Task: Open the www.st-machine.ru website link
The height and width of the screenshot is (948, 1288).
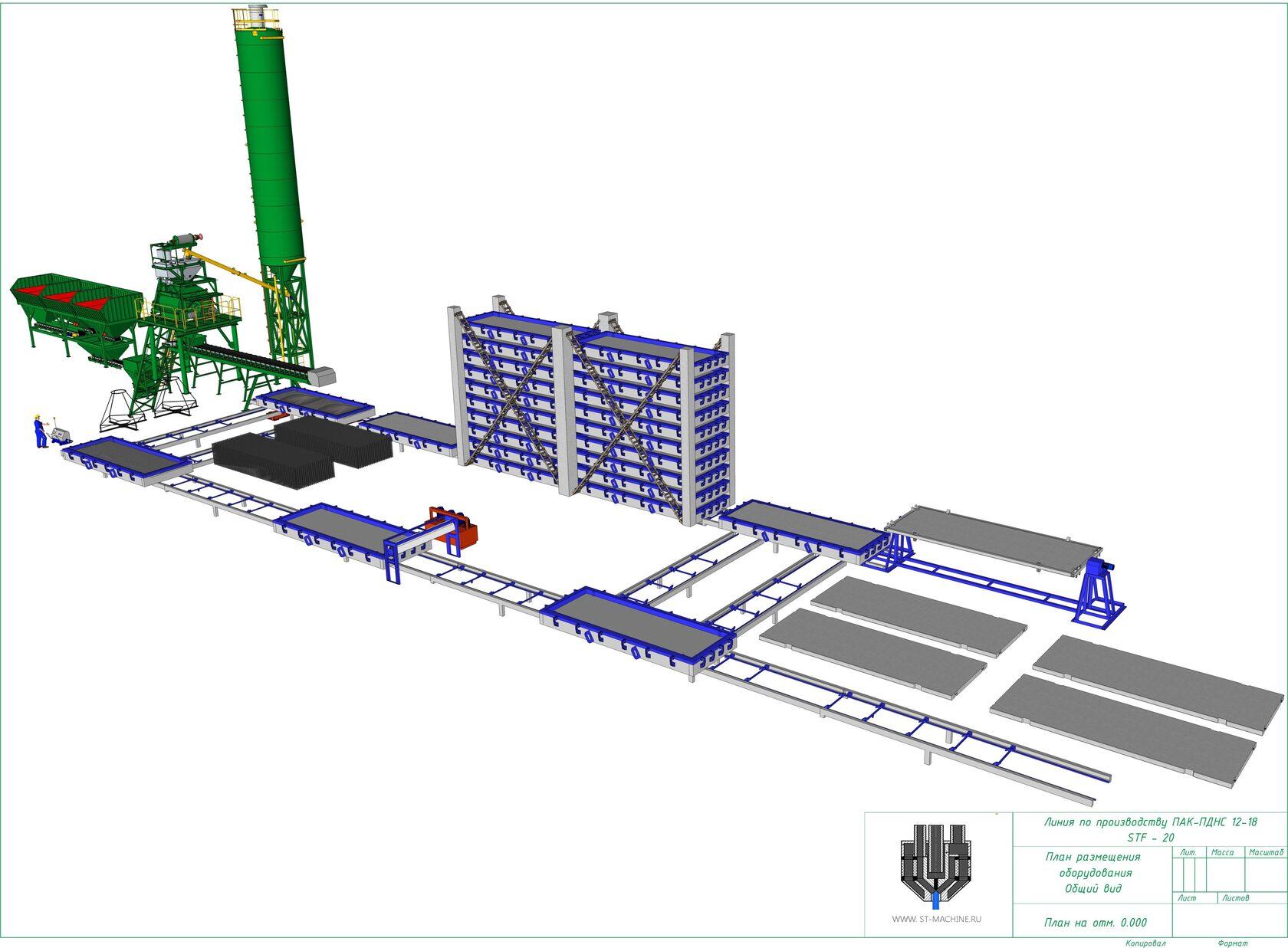Action: [935, 919]
